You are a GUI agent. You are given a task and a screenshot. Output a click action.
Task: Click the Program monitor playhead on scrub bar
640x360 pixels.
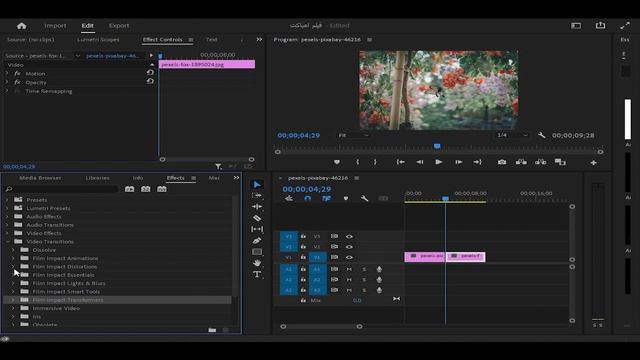[x=437, y=146]
